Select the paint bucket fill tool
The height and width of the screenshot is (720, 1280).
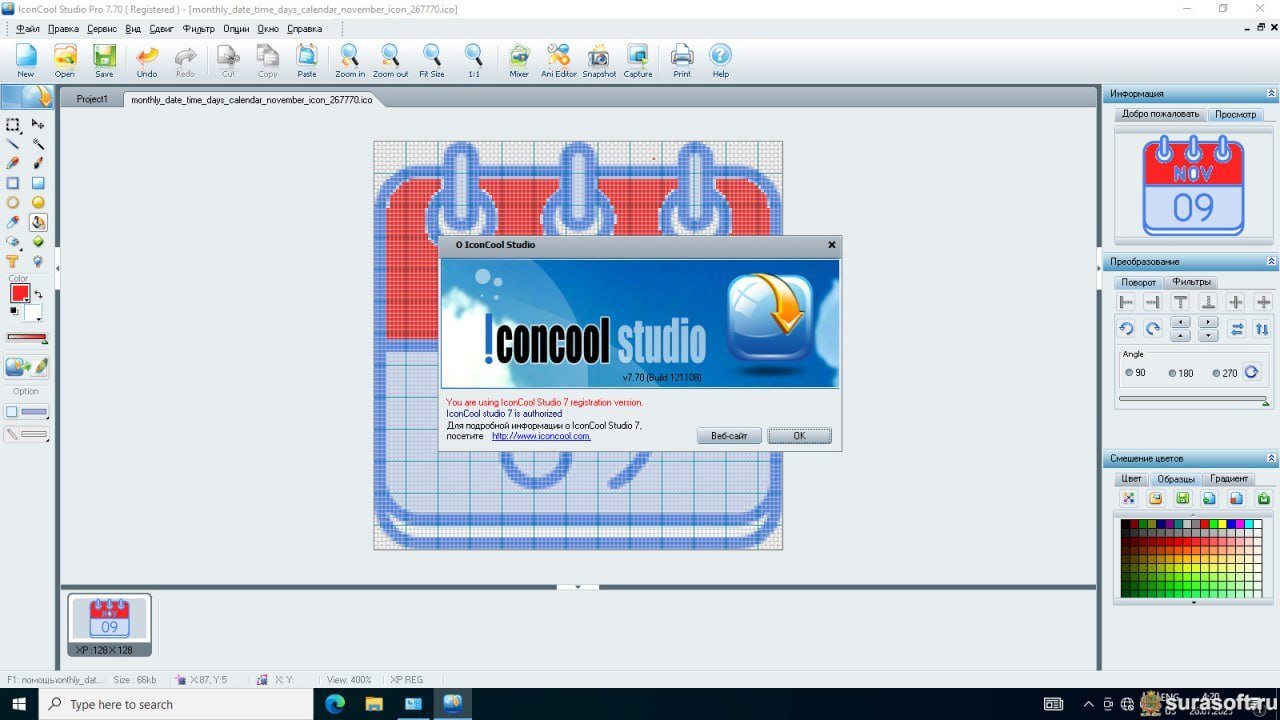pyautogui.click(x=38, y=222)
